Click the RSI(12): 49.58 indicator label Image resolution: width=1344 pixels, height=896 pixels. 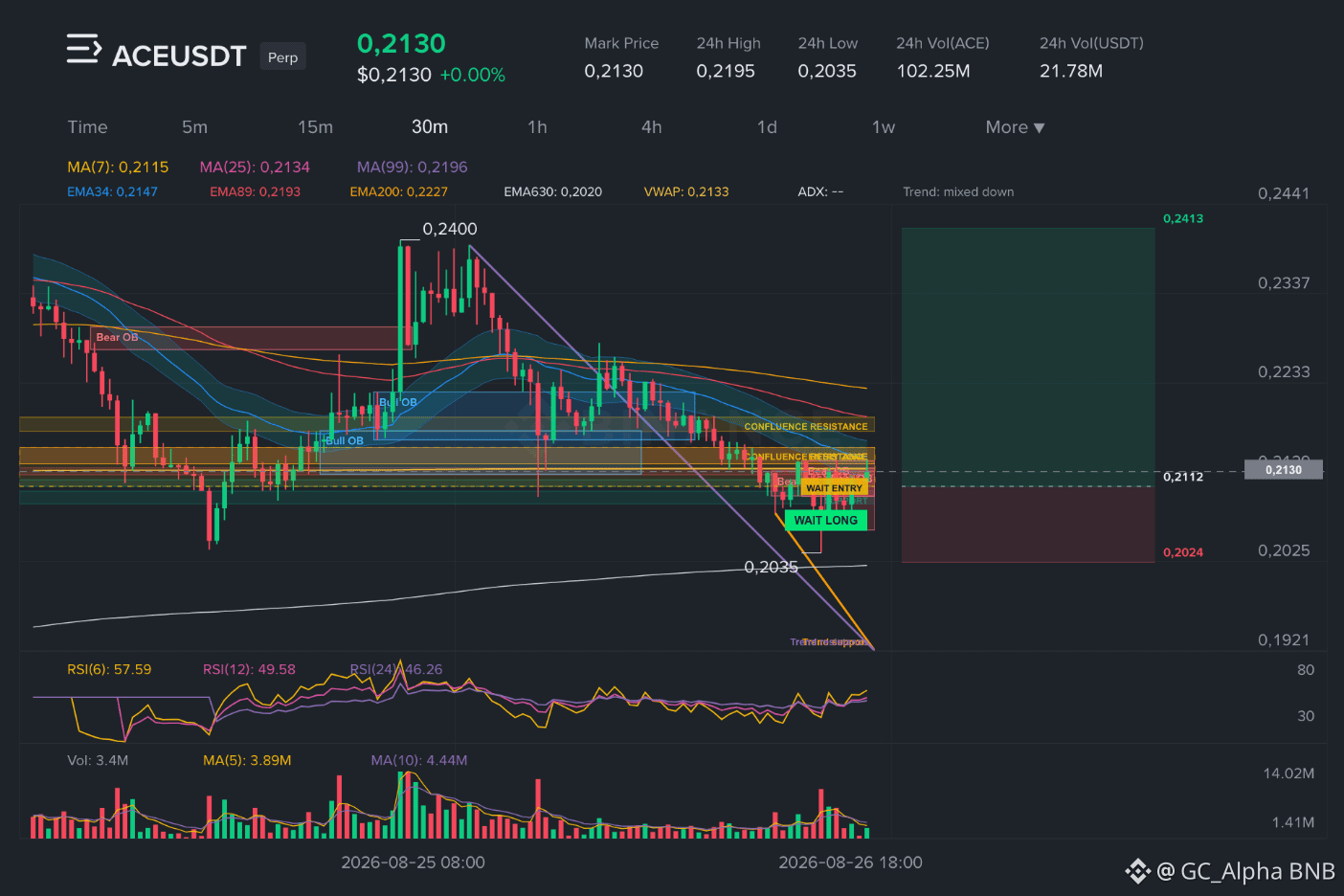tap(249, 669)
